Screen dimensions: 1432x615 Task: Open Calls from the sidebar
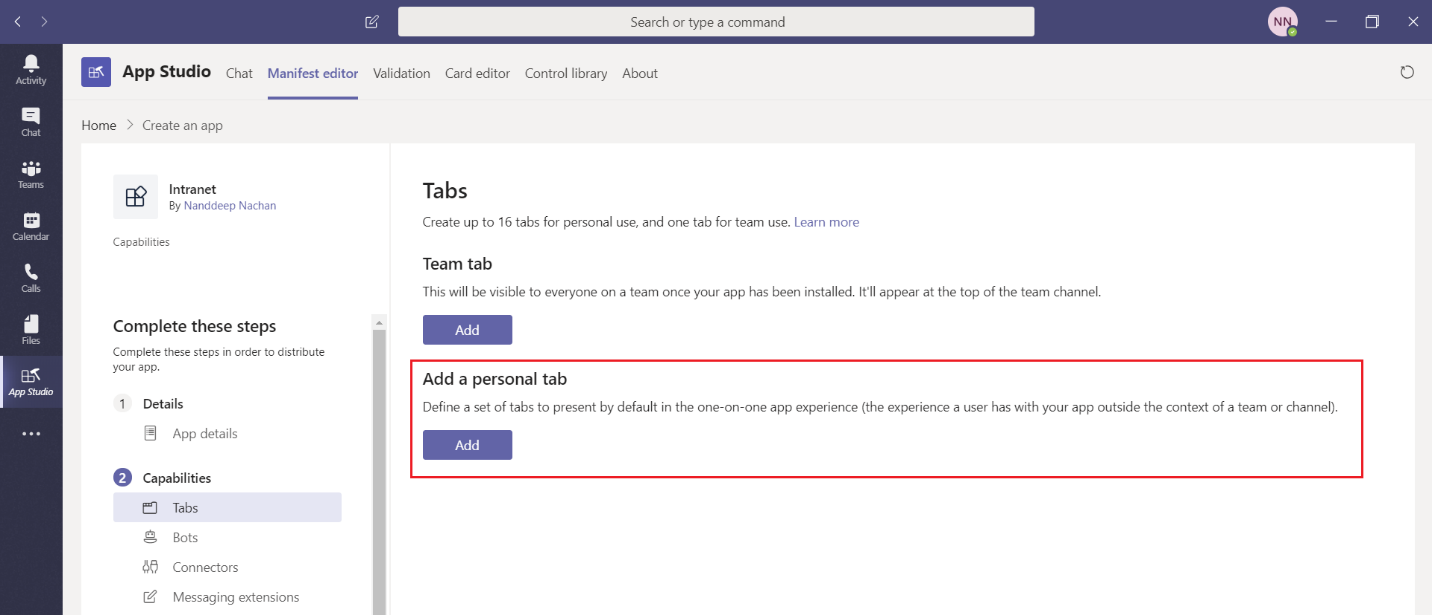(x=31, y=278)
